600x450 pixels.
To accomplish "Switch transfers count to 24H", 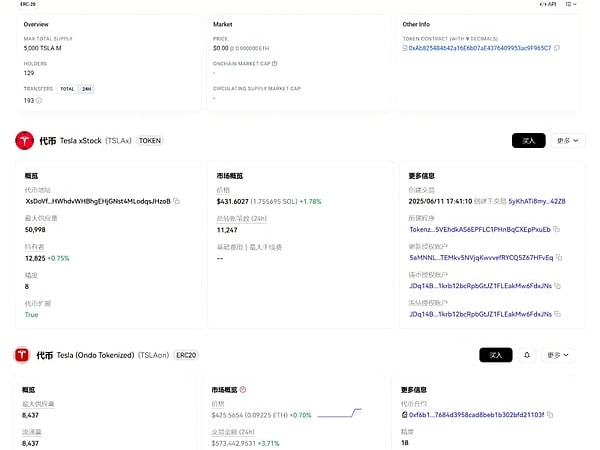I will coord(86,89).
